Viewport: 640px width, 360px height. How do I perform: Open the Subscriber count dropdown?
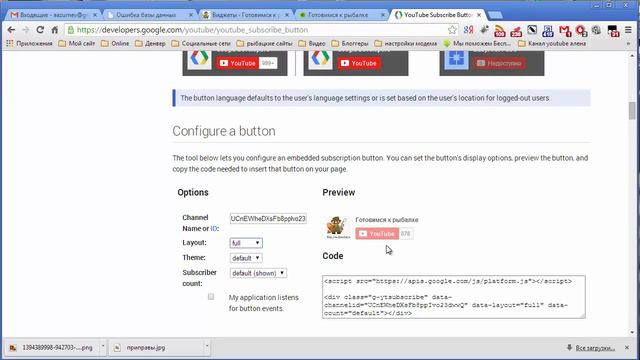(258, 273)
